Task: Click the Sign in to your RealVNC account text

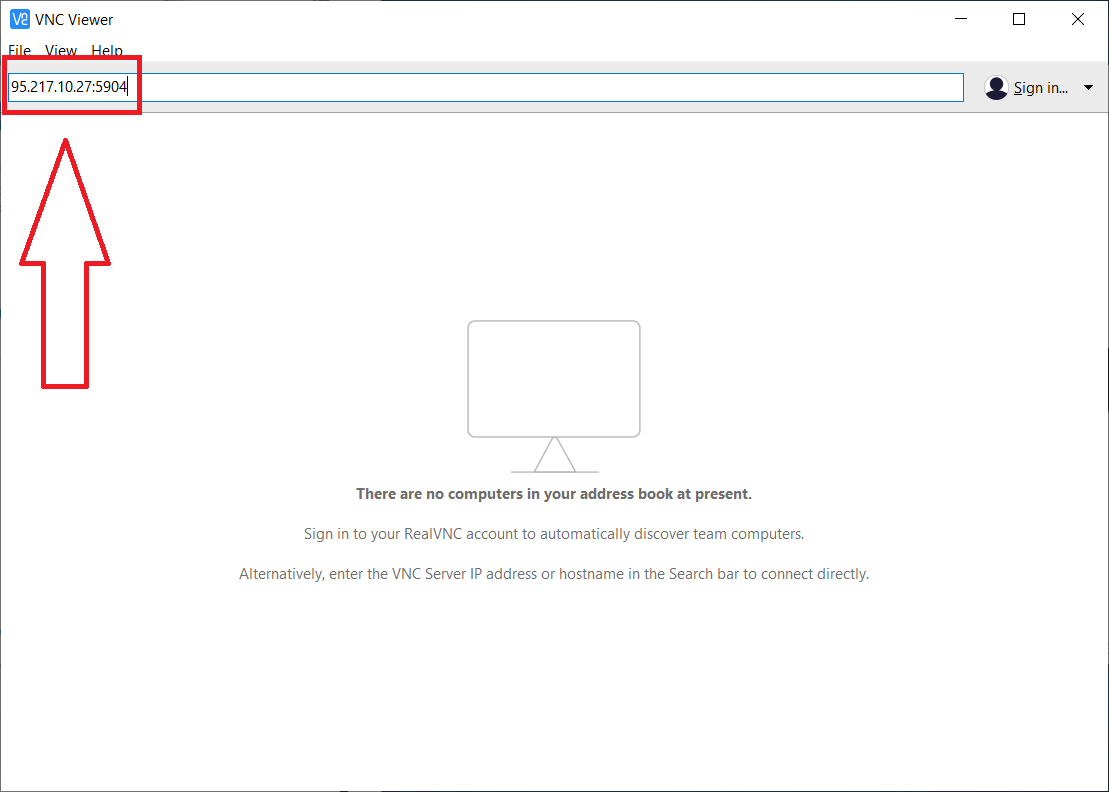Action: (x=554, y=534)
